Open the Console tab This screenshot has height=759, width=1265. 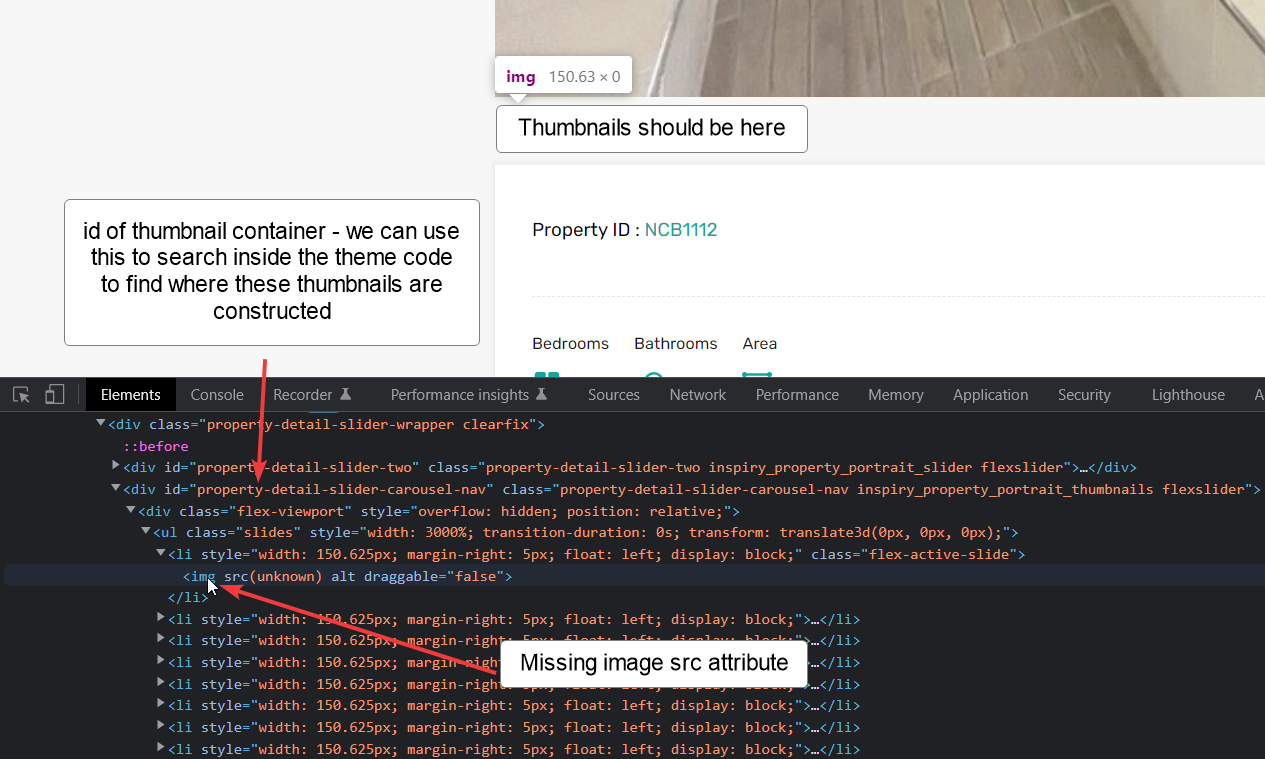(x=217, y=395)
